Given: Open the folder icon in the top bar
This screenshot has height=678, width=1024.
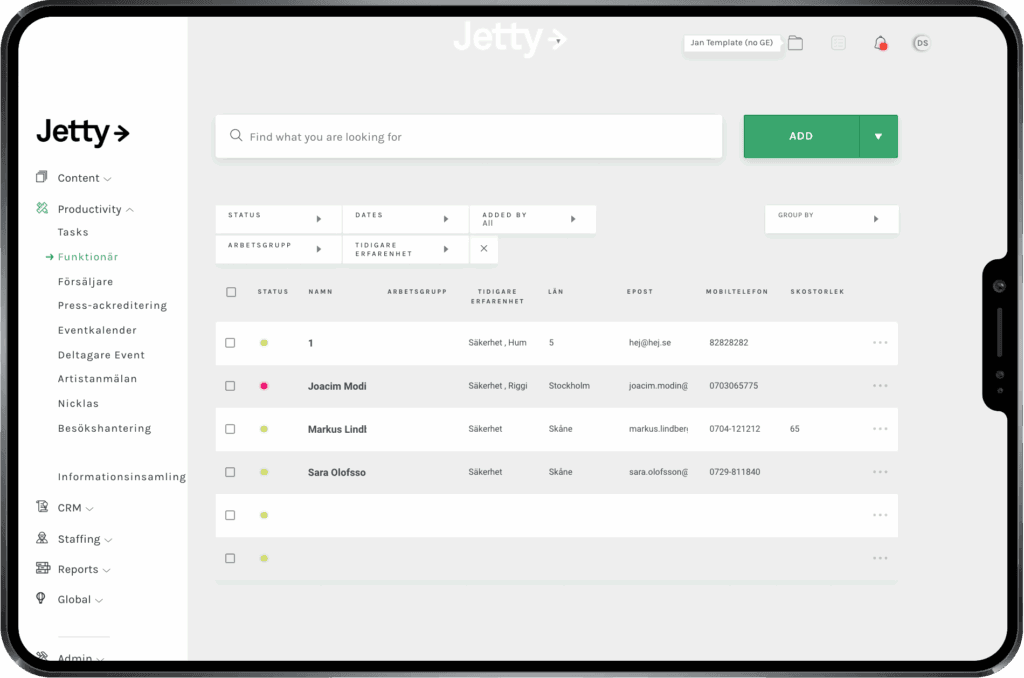Looking at the screenshot, I should 795,43.
